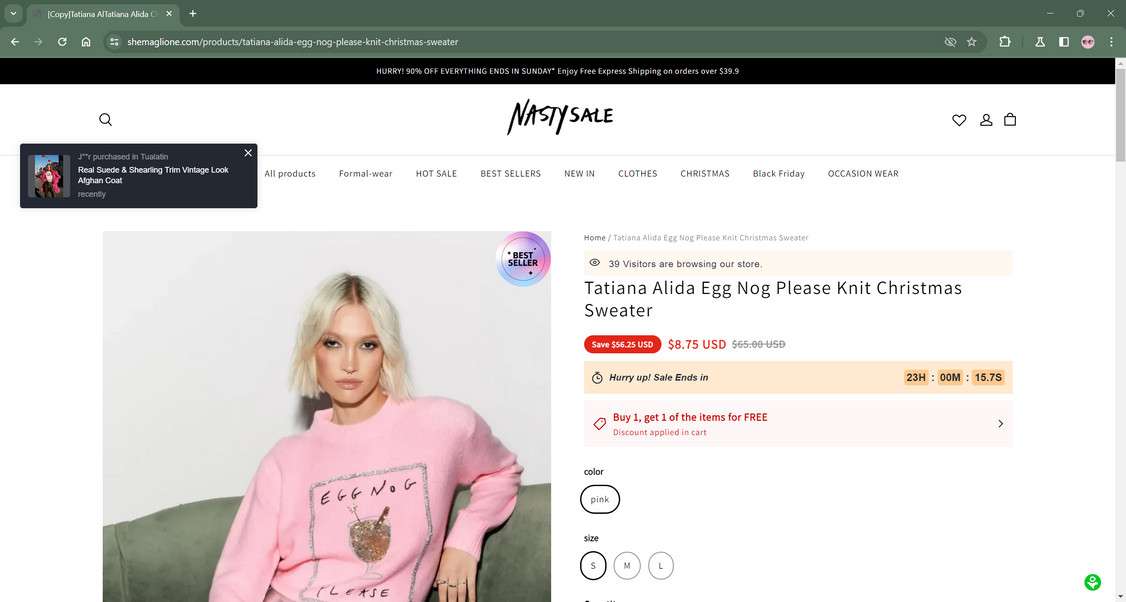Dismiss the recent purchase popup
Image resolution: width=1126 pixels, height=602 pixels.
[247, 152]
